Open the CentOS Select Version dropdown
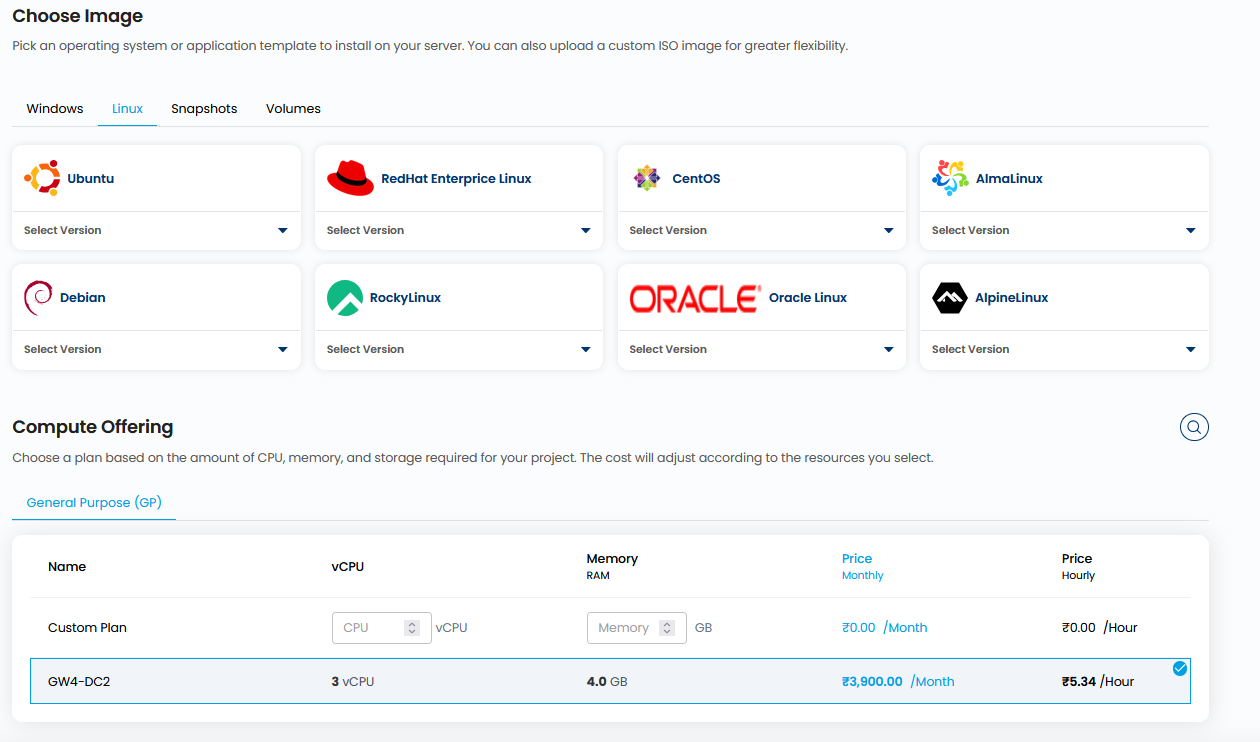Screen dimensions: 1260x742 point(761,230)
